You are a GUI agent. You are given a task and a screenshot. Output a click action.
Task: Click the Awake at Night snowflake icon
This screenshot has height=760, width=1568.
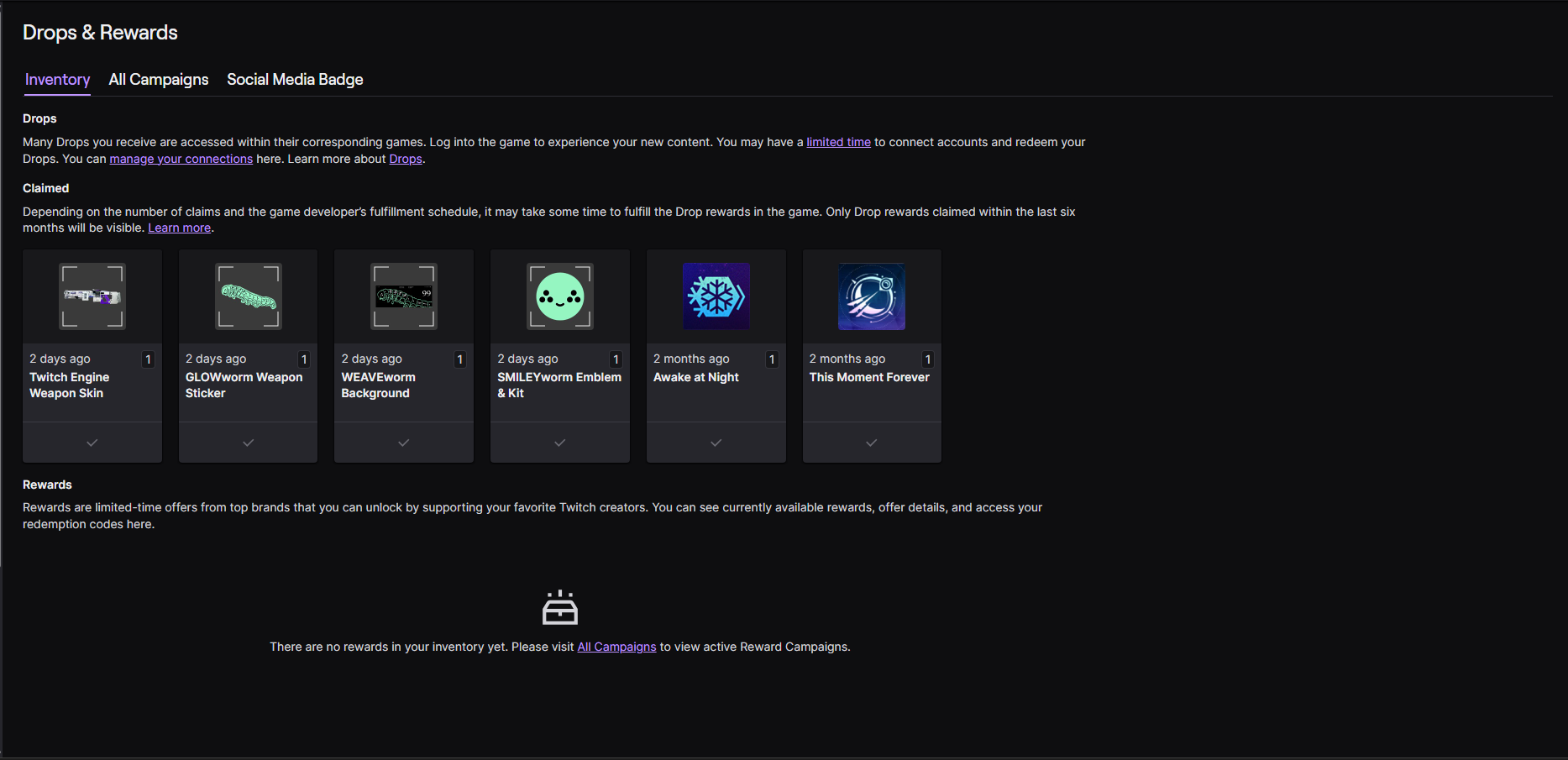pos(716,296)
